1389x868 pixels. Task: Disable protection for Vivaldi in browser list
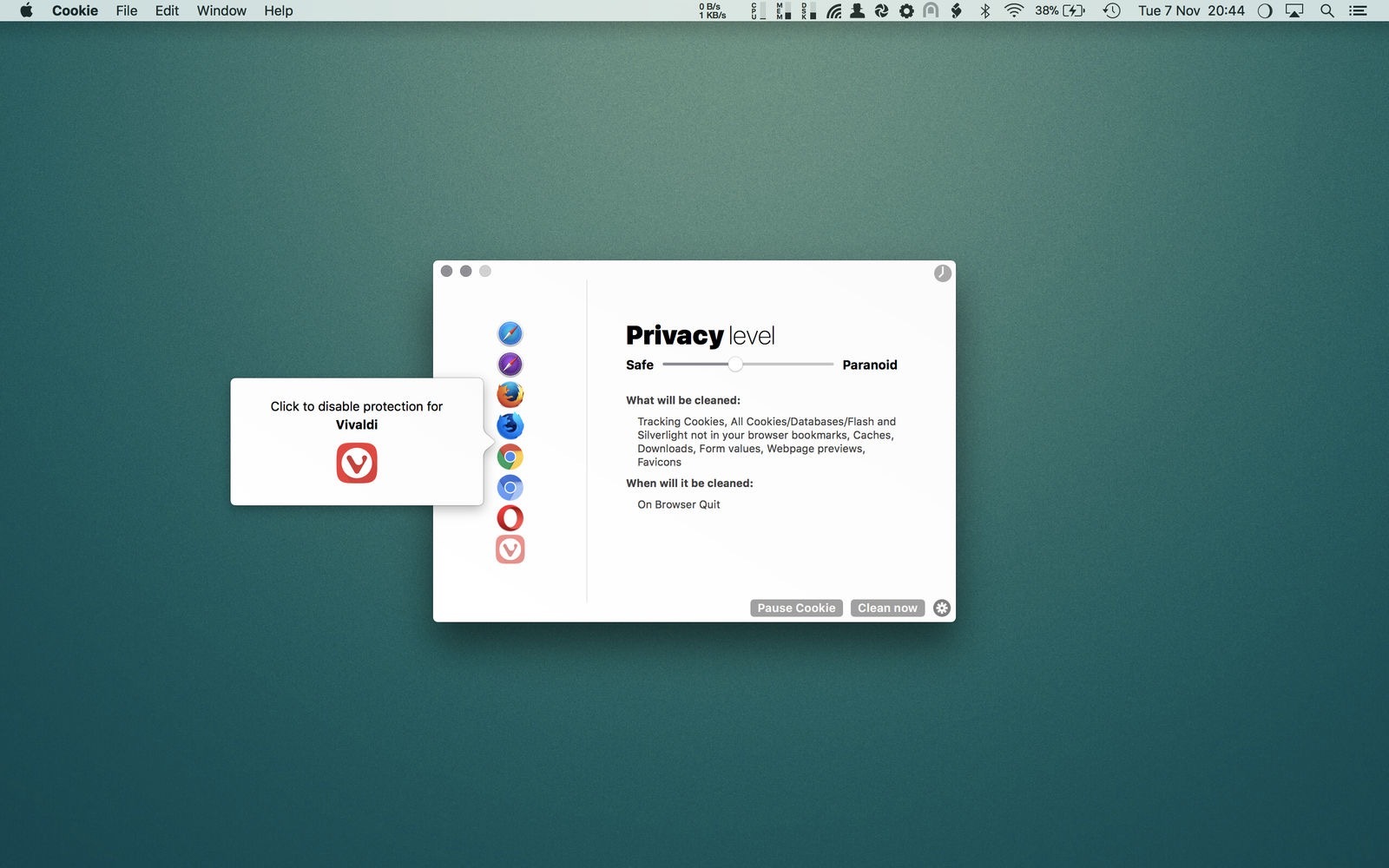[x=510, y=549]
